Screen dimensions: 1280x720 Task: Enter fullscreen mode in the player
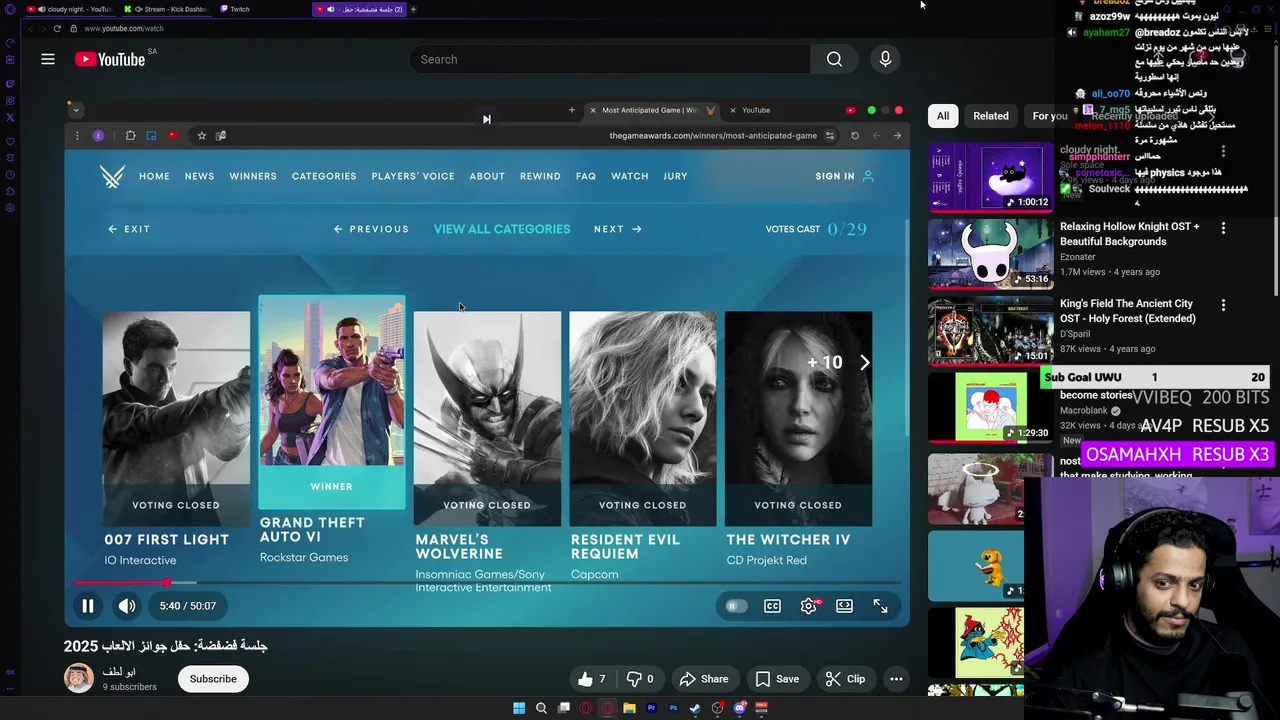880,606
